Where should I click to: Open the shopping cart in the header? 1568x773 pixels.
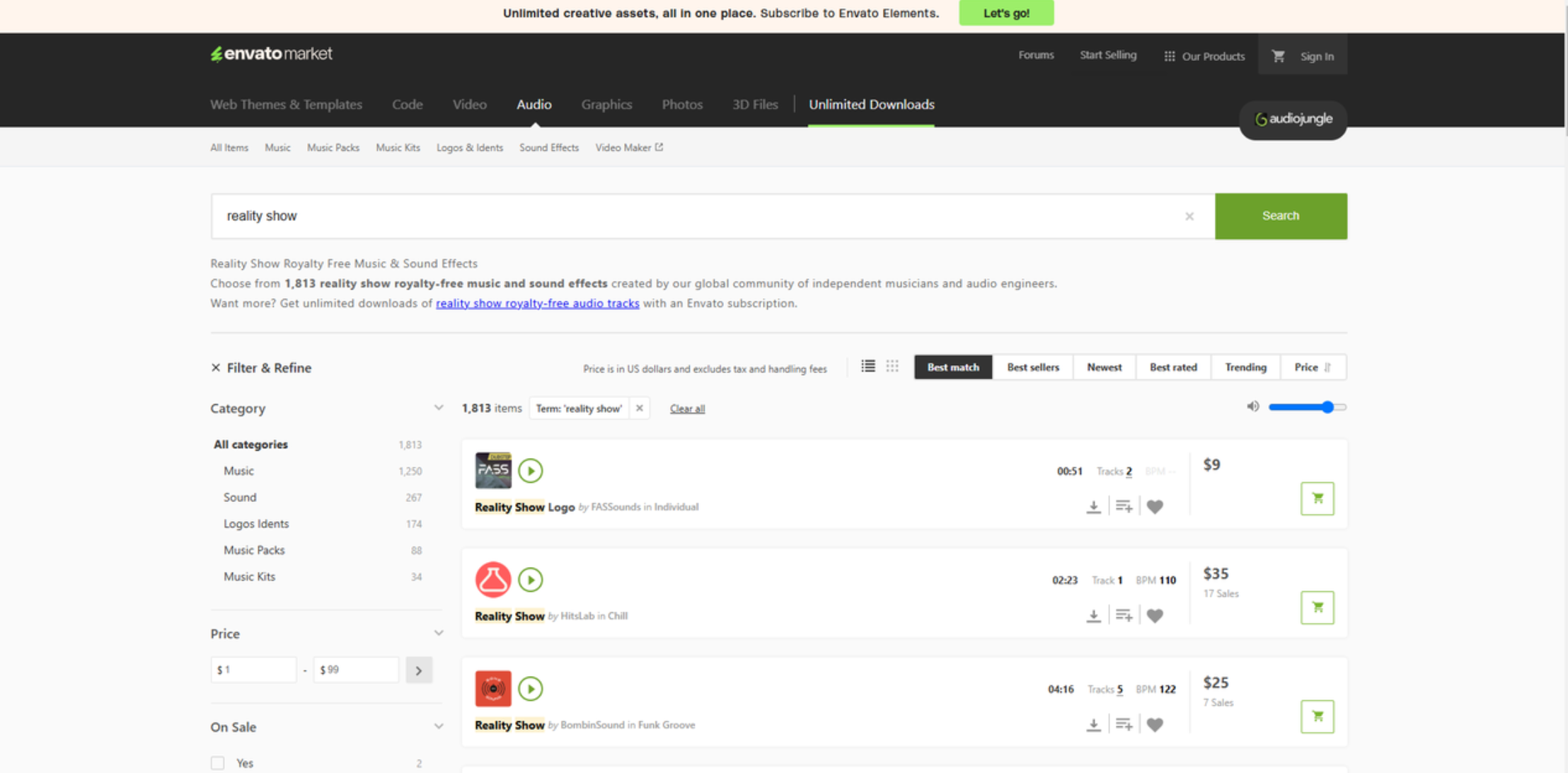(1278, 56)
